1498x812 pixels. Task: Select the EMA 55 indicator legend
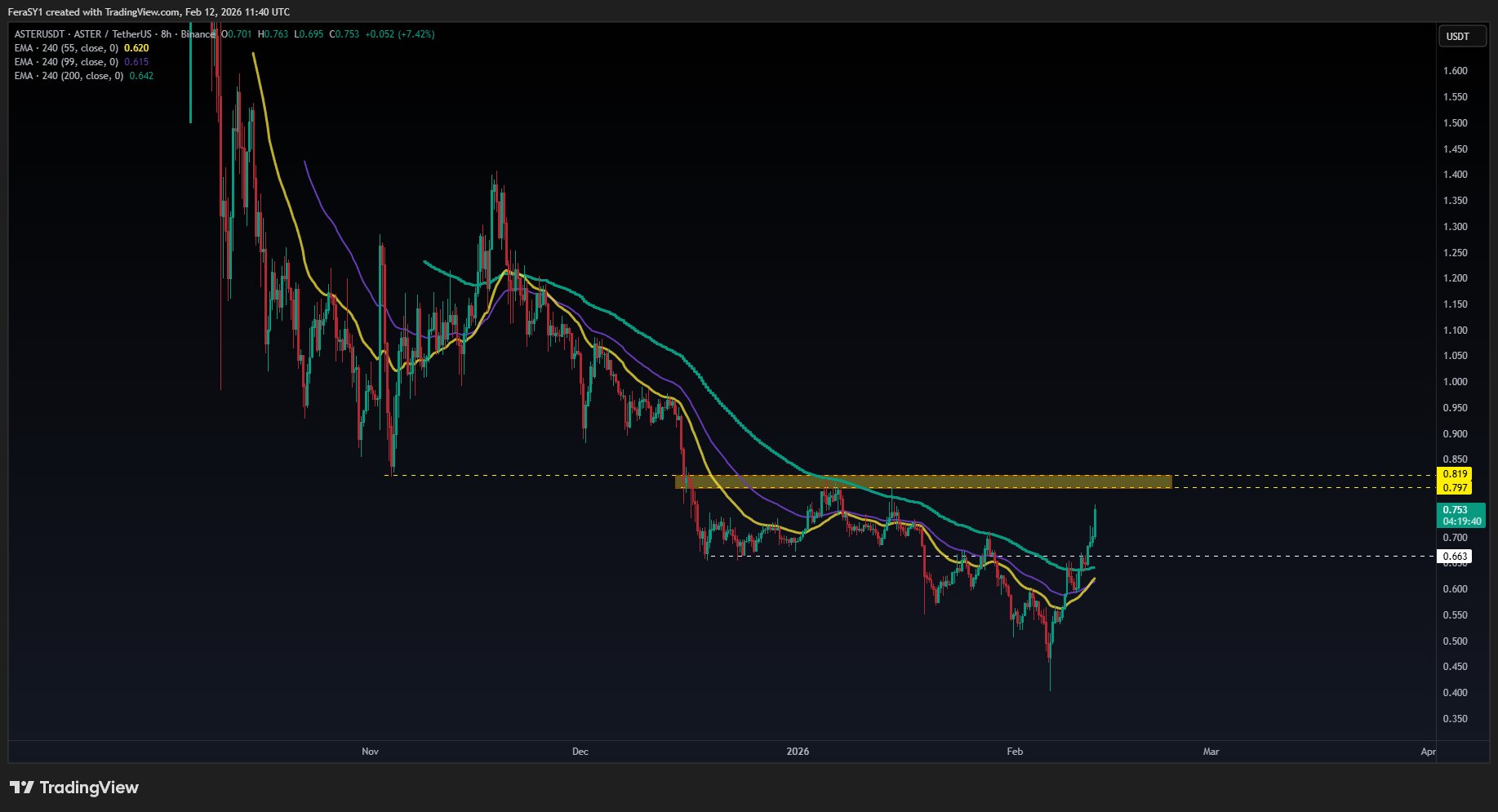(x=82, y=48)
